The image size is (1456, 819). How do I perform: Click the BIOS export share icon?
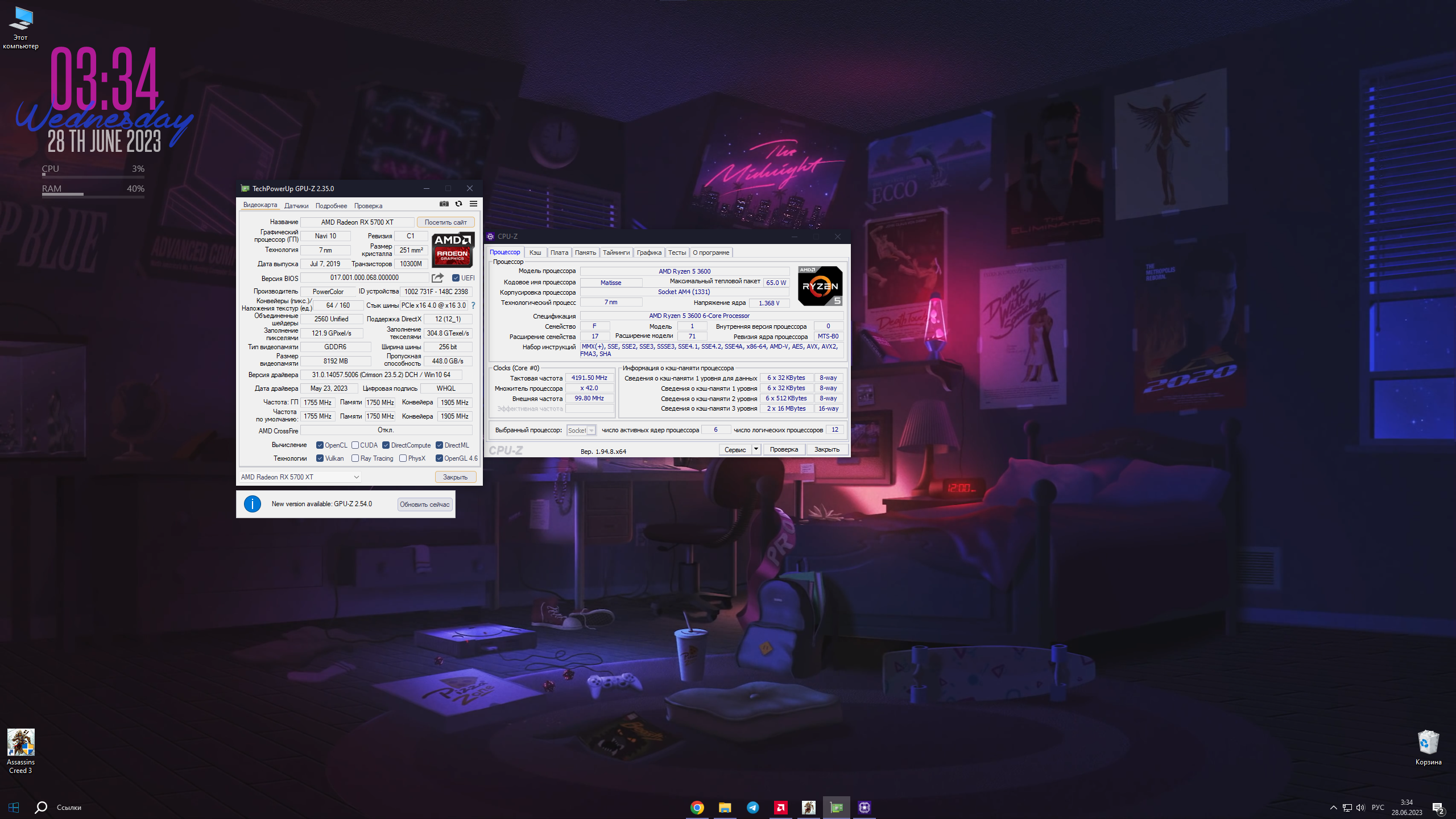coord(437,278)
